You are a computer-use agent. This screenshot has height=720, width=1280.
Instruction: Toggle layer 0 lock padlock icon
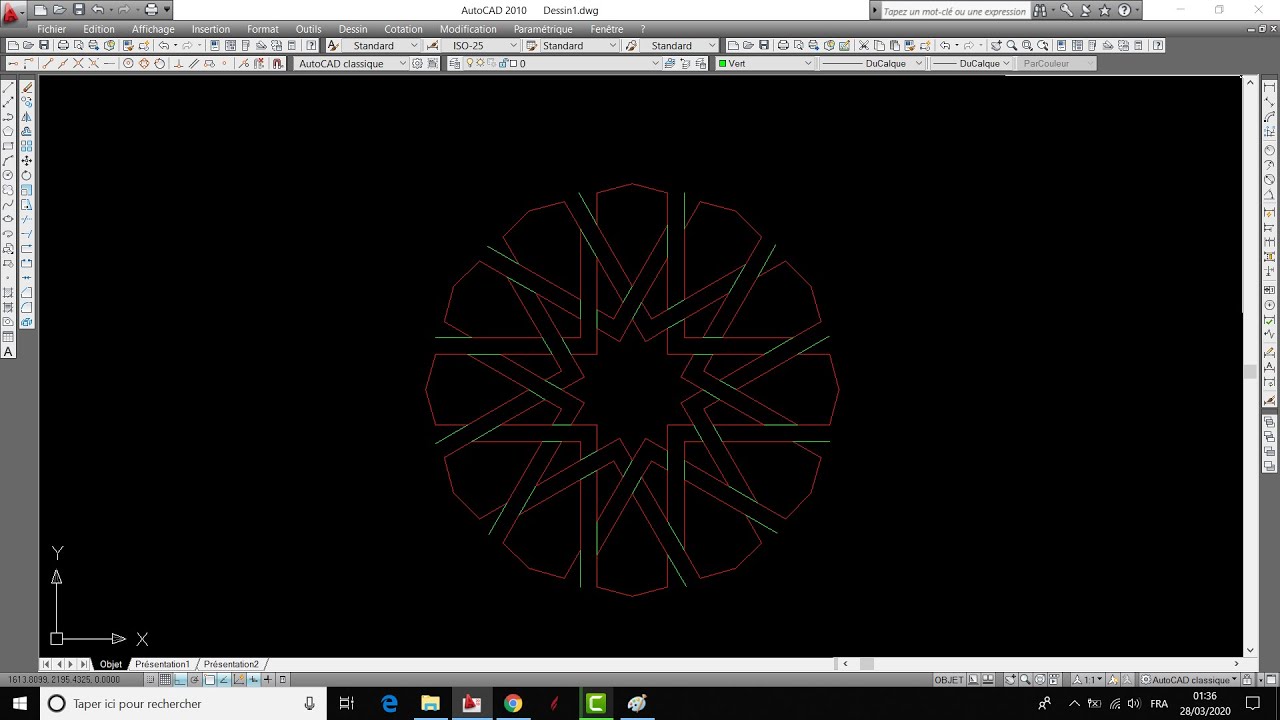pos(502,63)
